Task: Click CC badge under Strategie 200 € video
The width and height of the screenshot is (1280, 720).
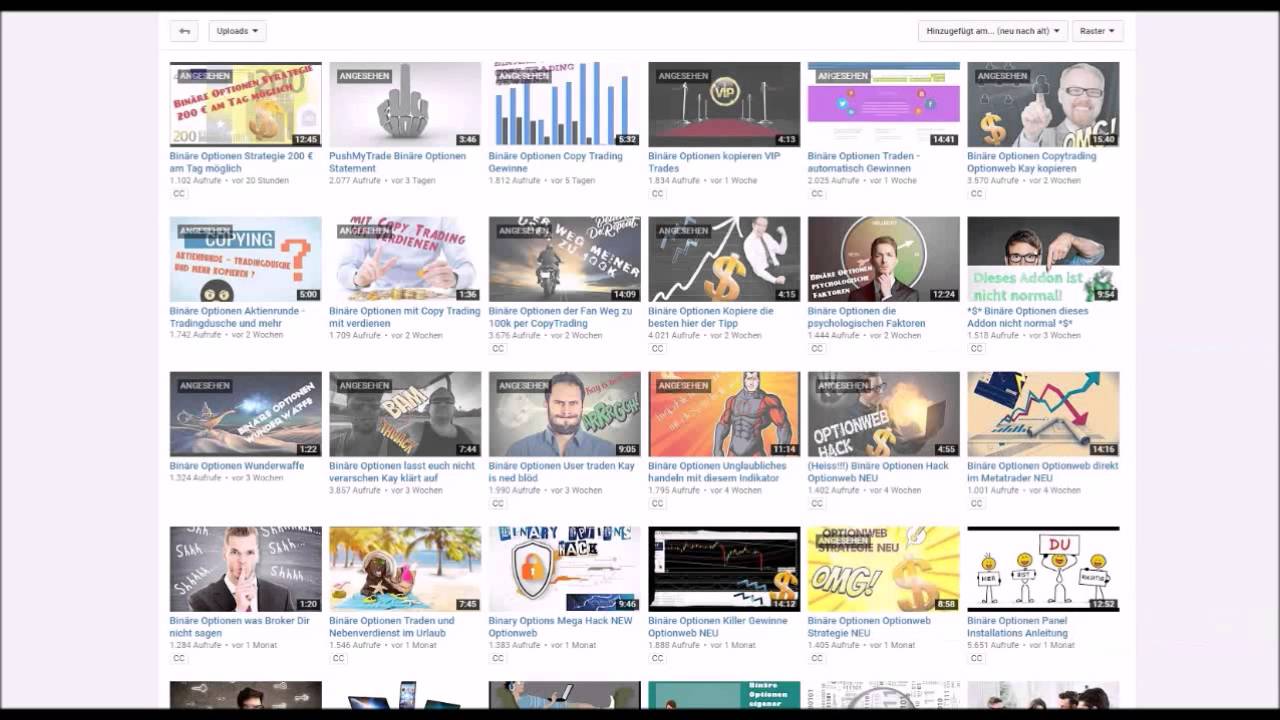Action: (x=179, y=194)
